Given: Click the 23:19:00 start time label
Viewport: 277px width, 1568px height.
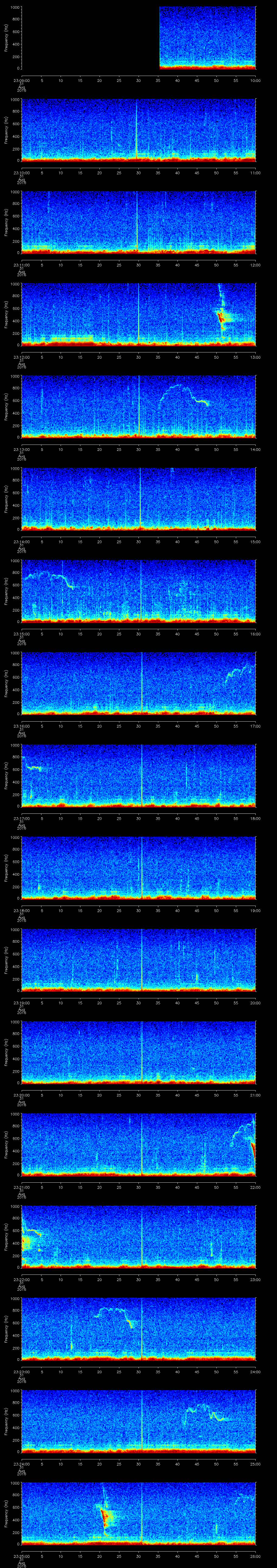Looking at the screenshot, I should [x=21, y=1003].
